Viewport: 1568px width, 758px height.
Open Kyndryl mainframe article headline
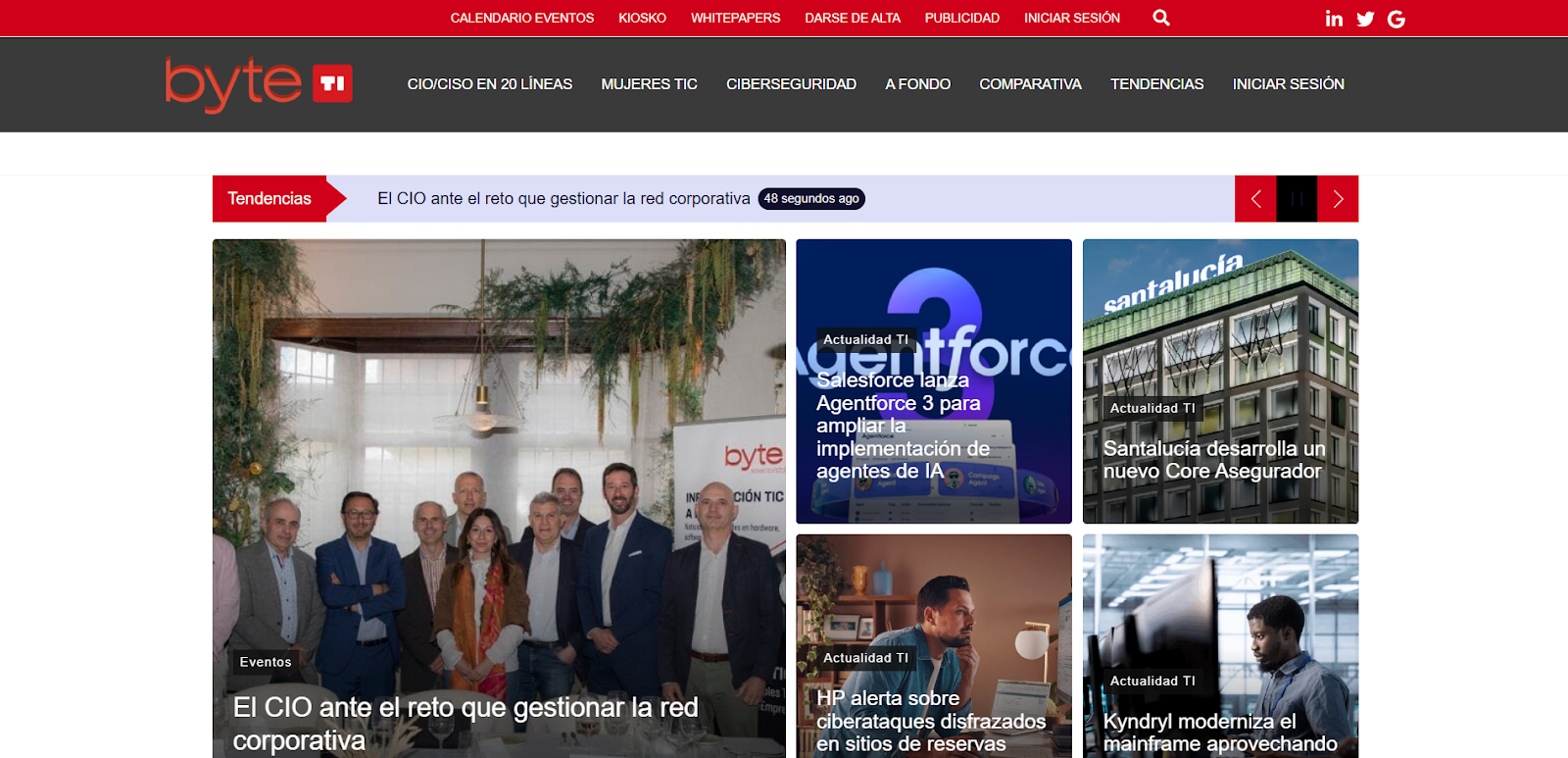point(1220,733)
